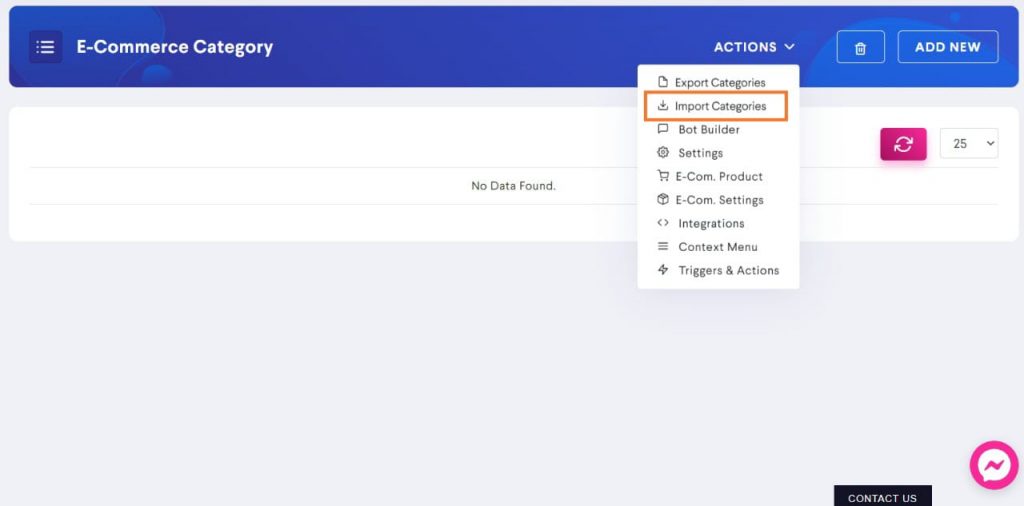Click the ADD NEW button
Image resolution: width=1024 pixels, height=506 pixels.
coord(948,47)
